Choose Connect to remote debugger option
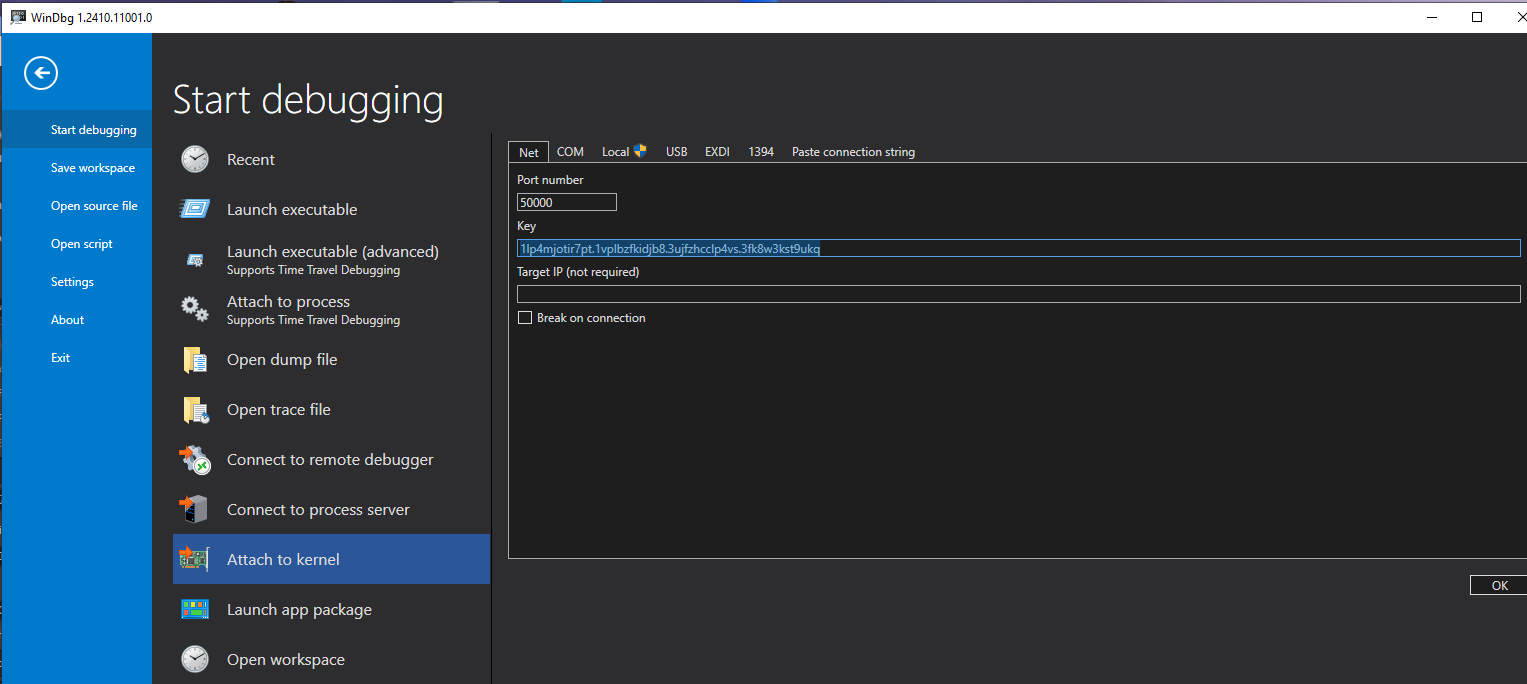This screenshot has height=684, width=1527. click(x=331, y=459)
